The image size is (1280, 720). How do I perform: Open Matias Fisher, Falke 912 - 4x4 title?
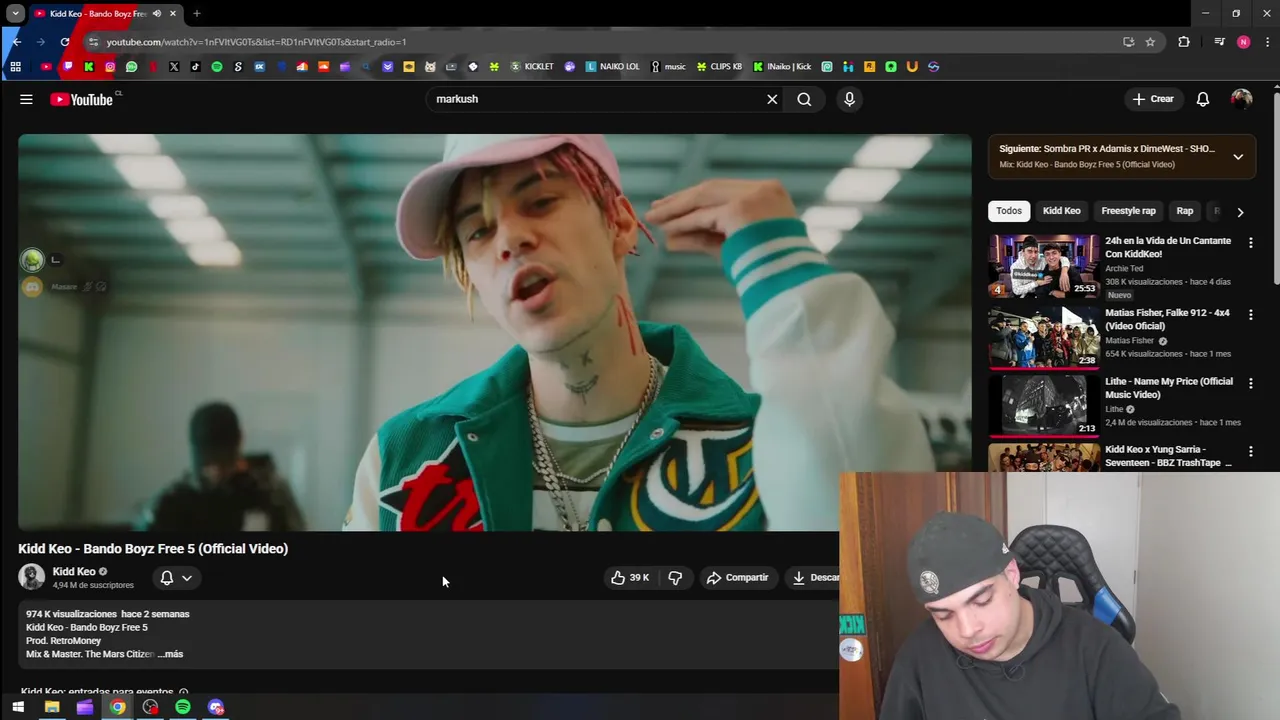(1167, 319)
